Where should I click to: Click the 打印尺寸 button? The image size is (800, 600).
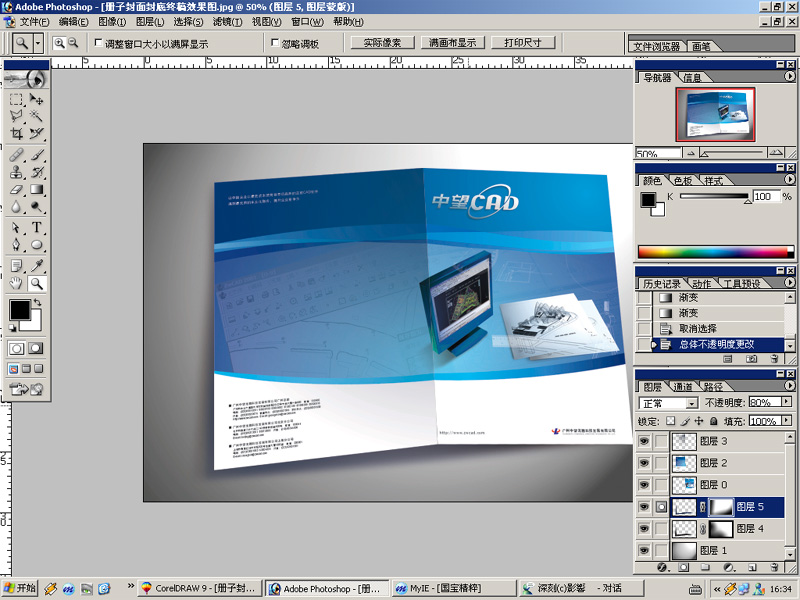tap(523, 43)
